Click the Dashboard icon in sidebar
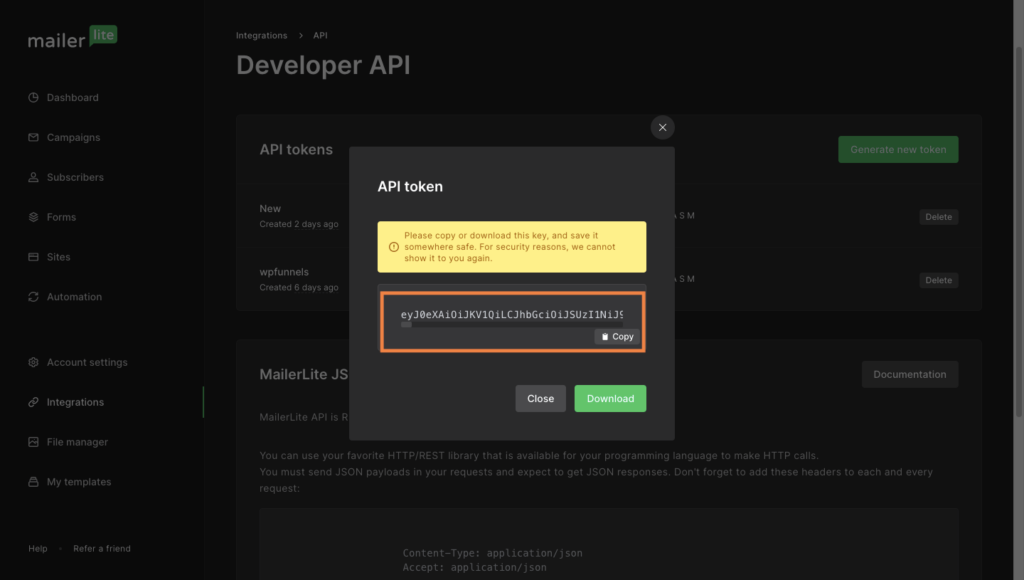The width and height of the screenshot is (1024, 580). coord(34,98)
